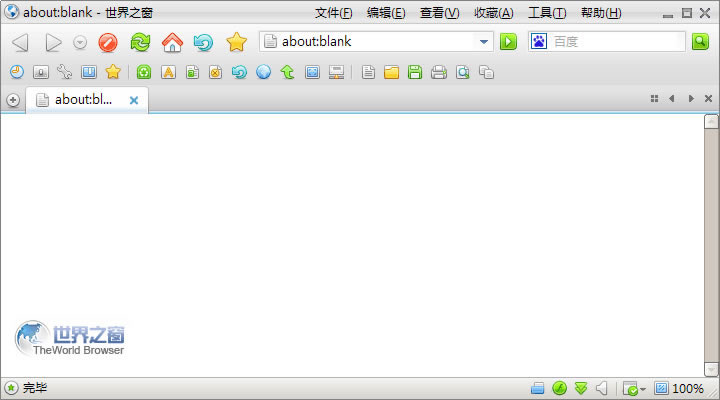This screenshot has height=400, width=720.
Task: Open the 编辑(E) menu
Action: [386, 13]
